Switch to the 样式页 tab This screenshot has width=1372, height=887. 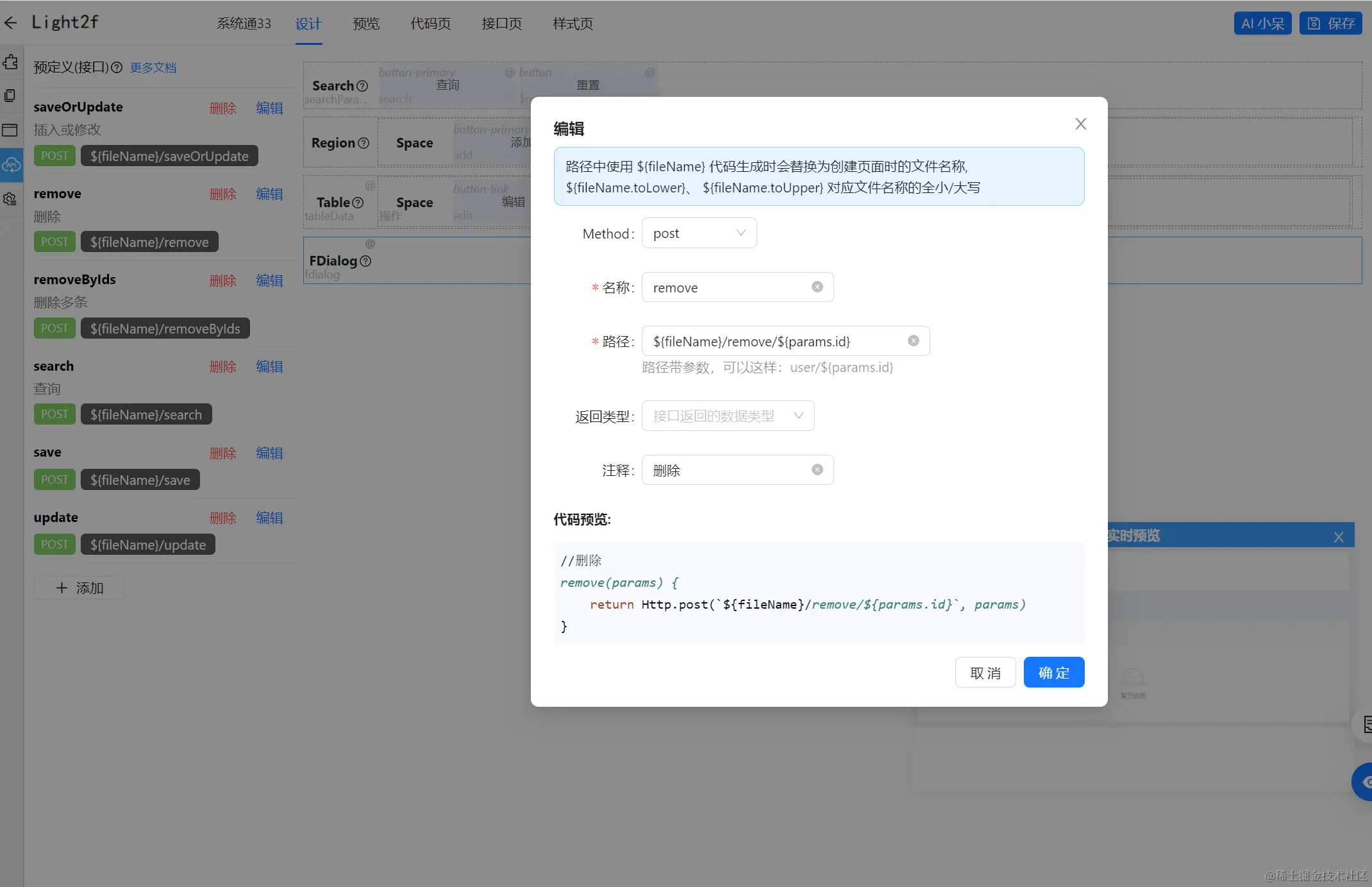573,24
